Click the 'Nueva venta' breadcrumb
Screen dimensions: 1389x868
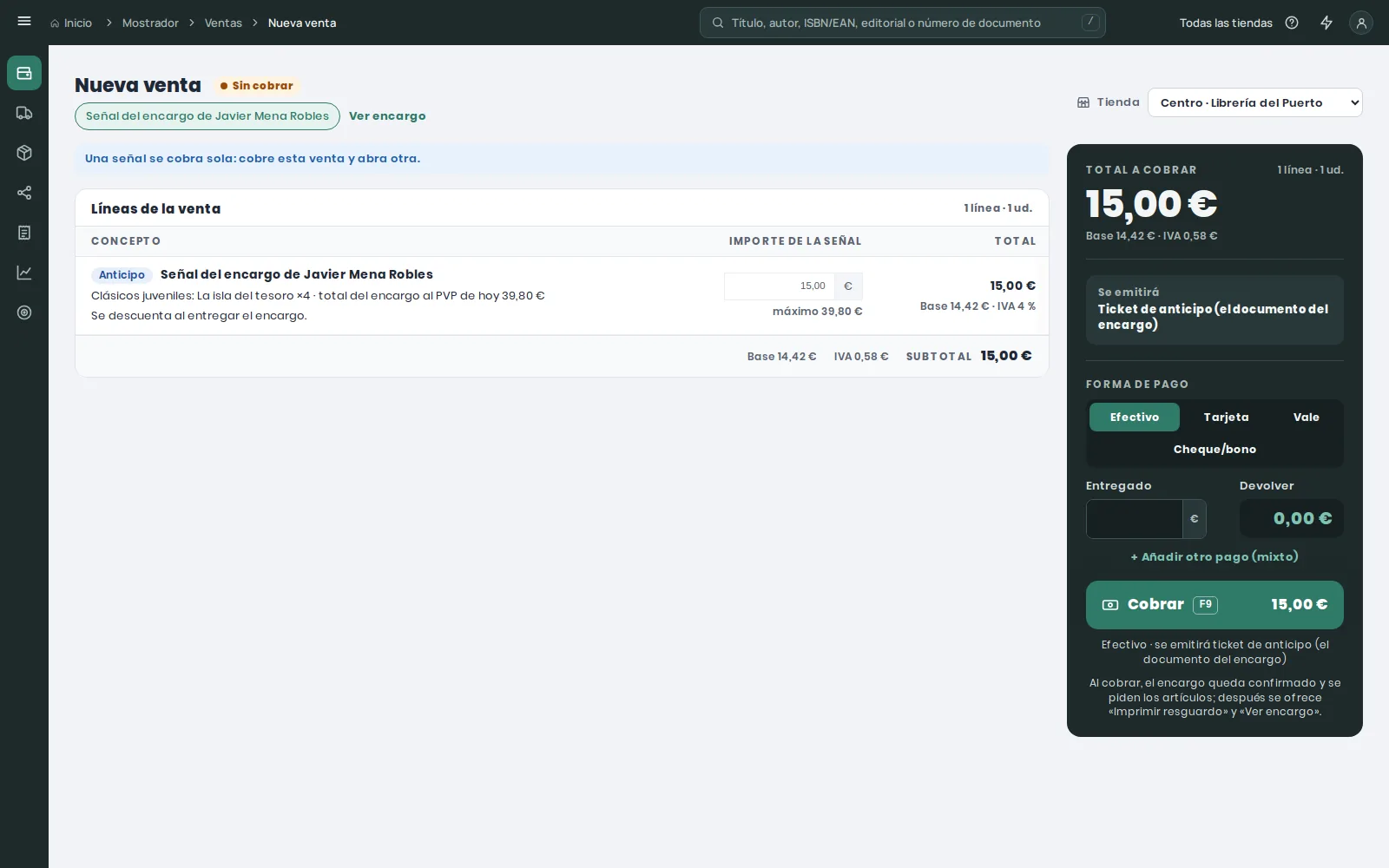tap(302, 23)
